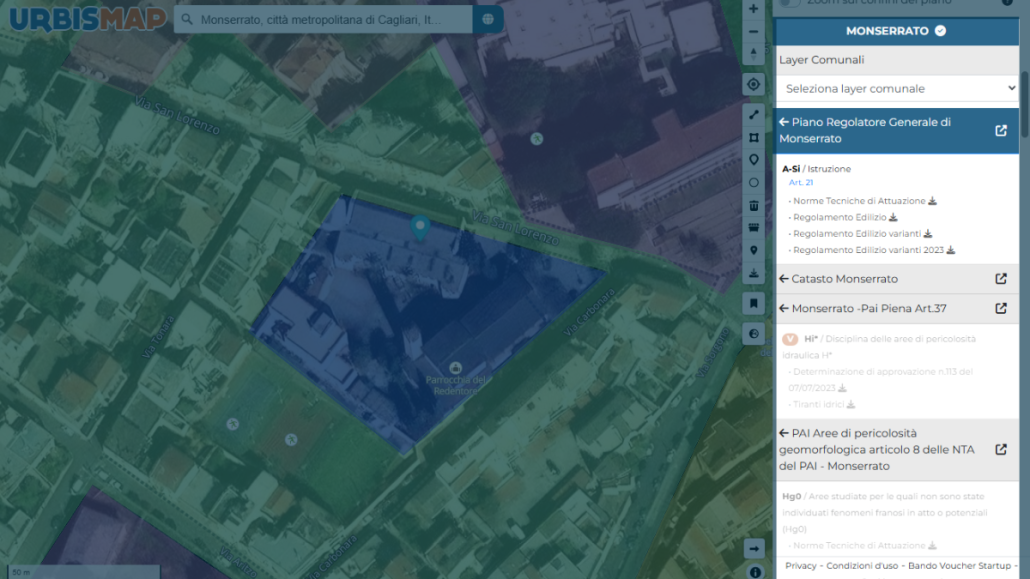Open the bookmark tool icon
Image resolution: width=1030 pixels, height=579 pixels.
click(x=753, y=303)
